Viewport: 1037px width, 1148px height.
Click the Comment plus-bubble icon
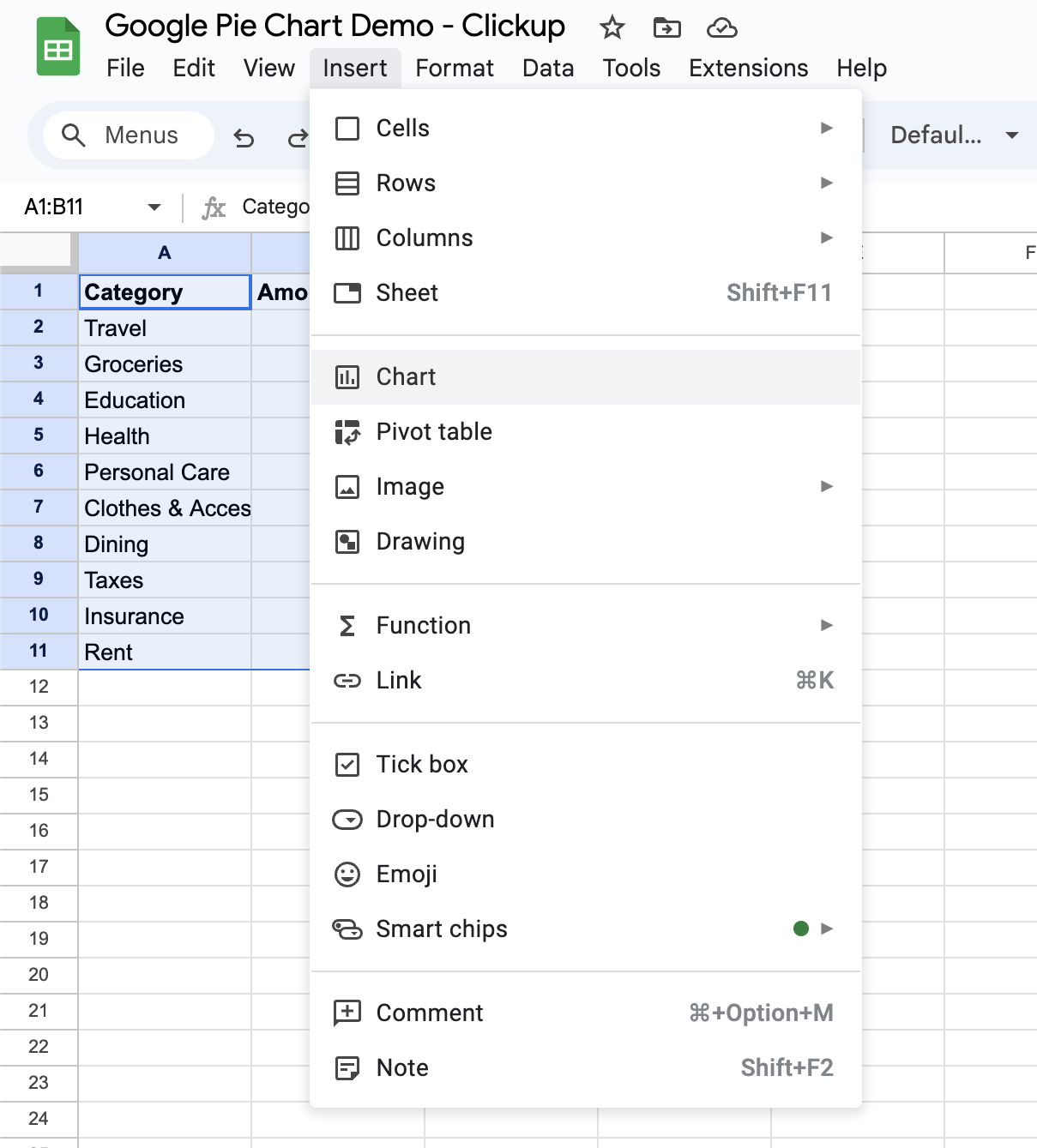point(347,1013)
